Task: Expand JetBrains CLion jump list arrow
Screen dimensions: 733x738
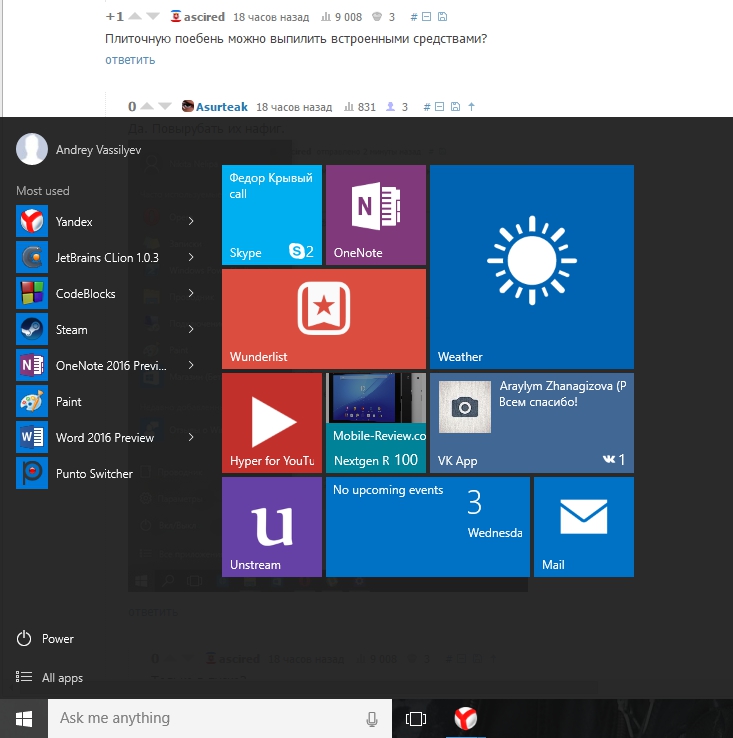Action: (x=190, y=258)
